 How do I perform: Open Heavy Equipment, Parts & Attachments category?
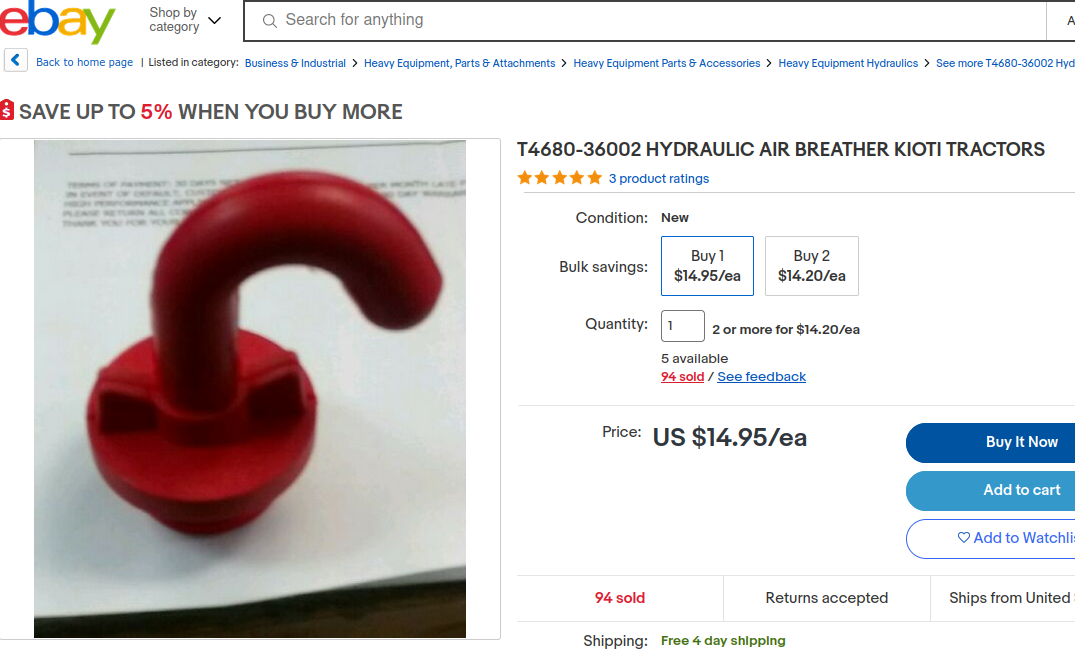459,63
